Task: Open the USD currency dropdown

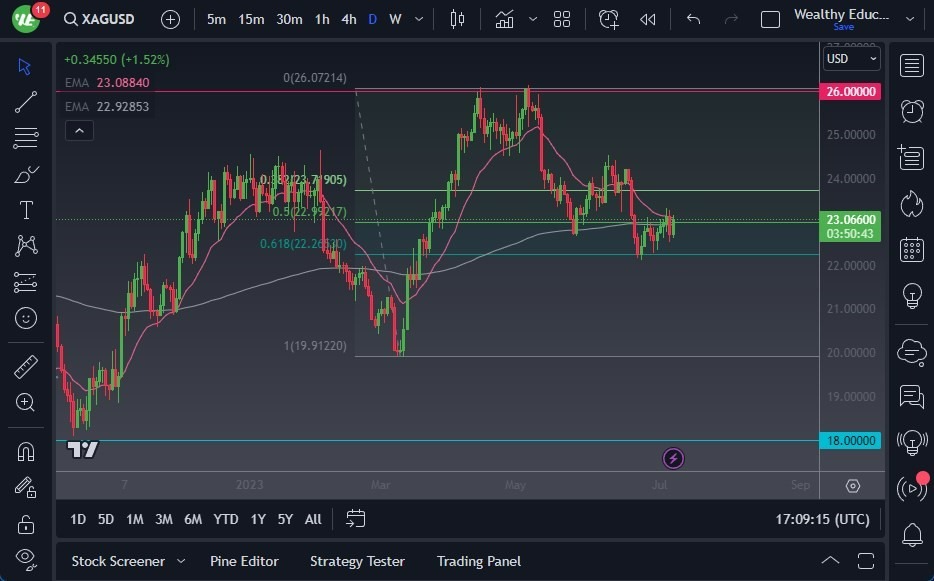Action: pyautogui.click(x=851, y=59)
